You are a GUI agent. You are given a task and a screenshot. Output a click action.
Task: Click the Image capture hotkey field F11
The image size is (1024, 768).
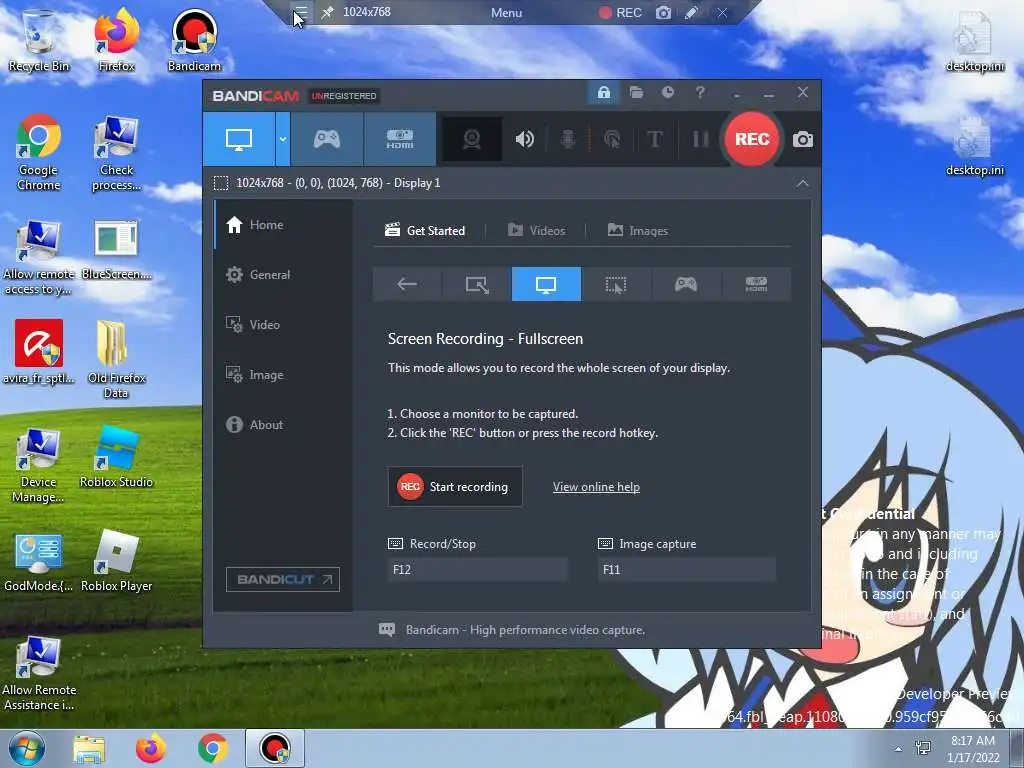click(x=687, y=569)
